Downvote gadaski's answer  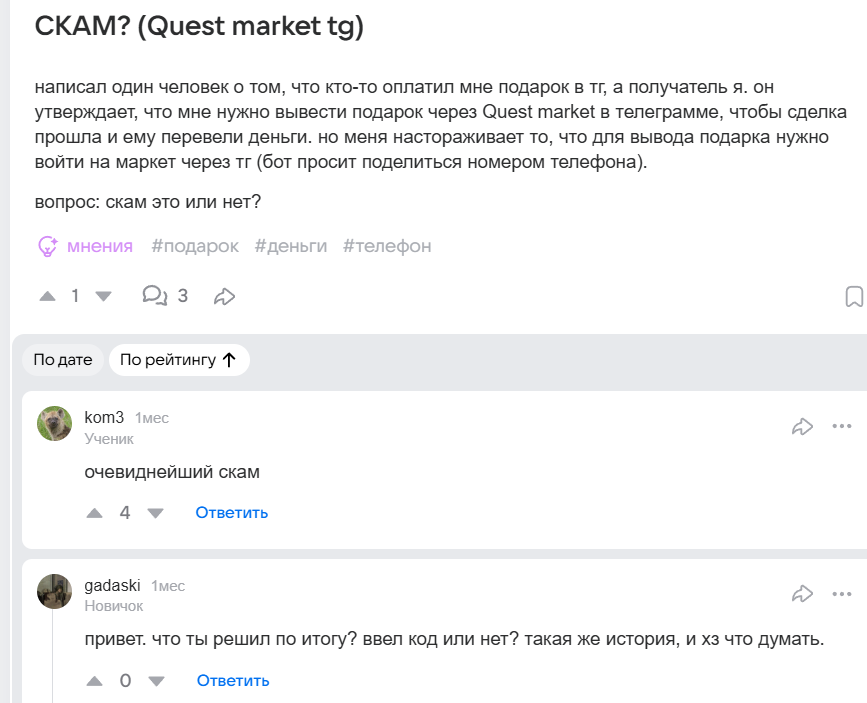pyautogui.click(x=155, y=681)
